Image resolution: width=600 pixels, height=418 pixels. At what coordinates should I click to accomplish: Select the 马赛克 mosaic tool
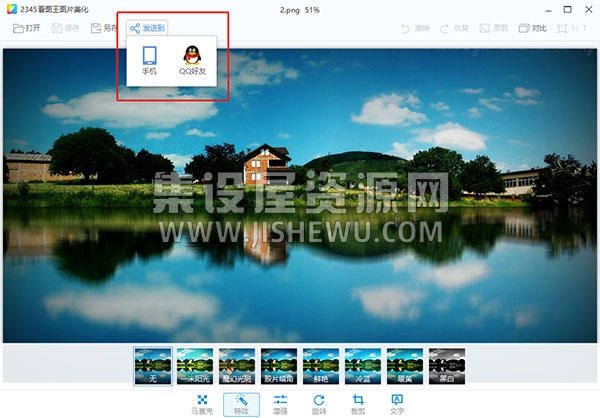coord(202,405)
